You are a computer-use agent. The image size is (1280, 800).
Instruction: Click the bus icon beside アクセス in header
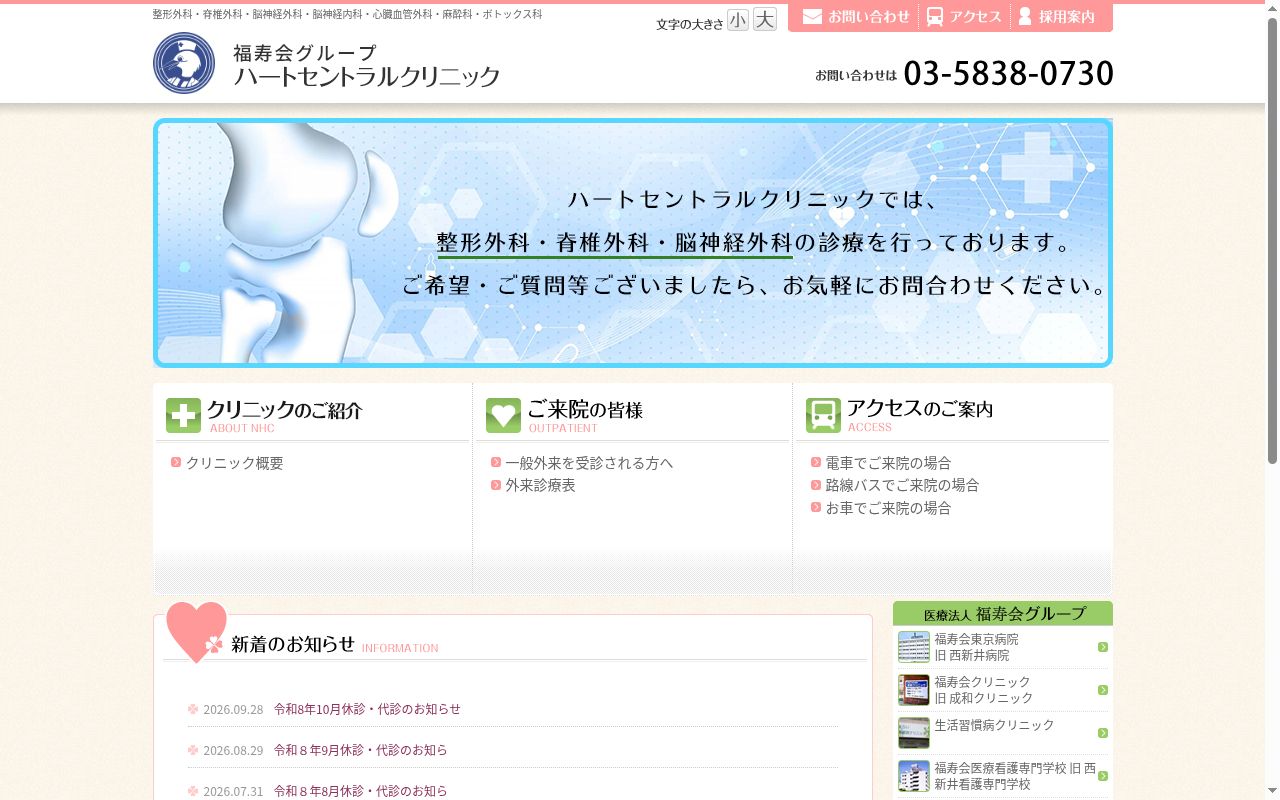point(935,17)
